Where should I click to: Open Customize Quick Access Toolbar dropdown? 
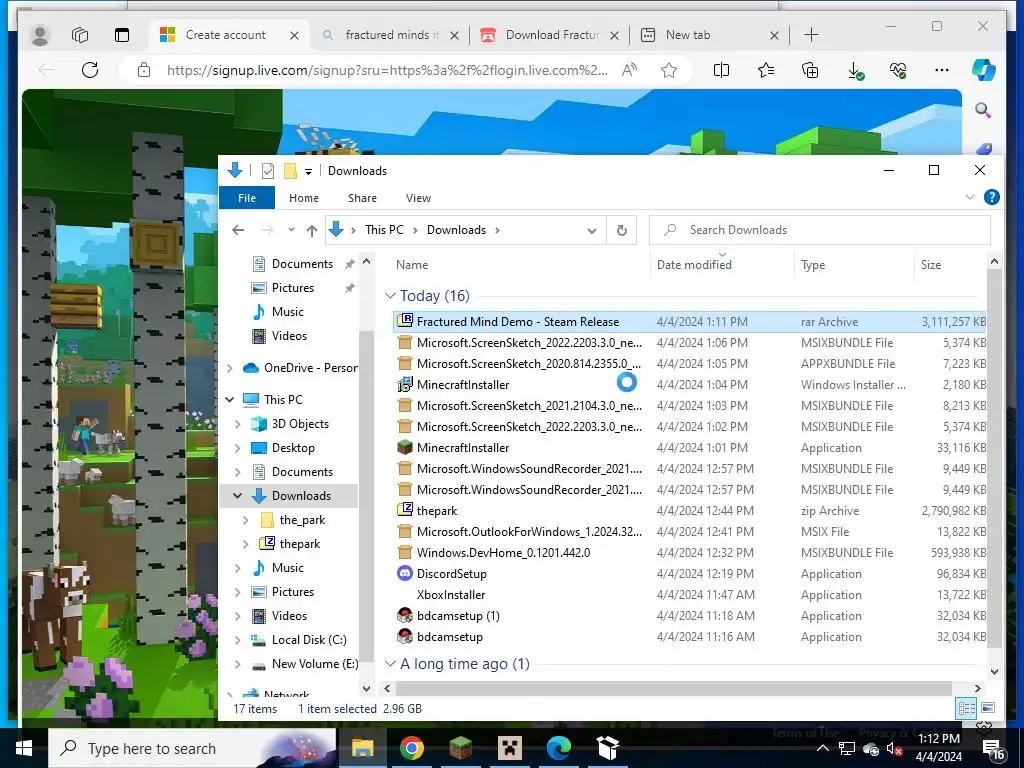(308, 172)
